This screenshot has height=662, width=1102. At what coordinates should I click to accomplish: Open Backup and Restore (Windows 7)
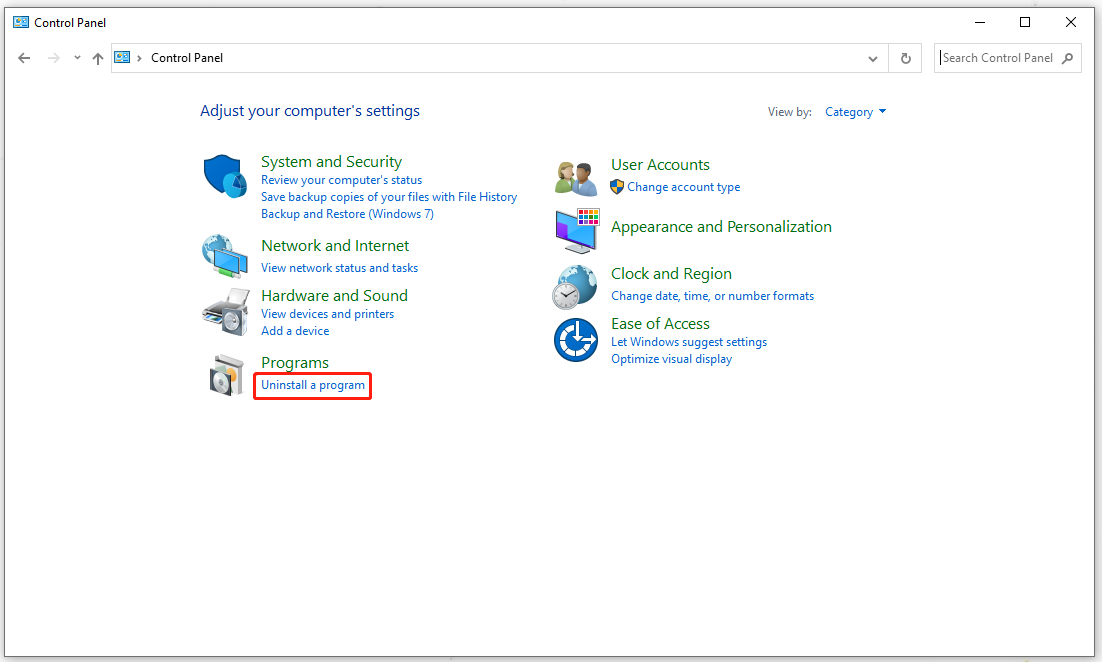click(347, 214)
